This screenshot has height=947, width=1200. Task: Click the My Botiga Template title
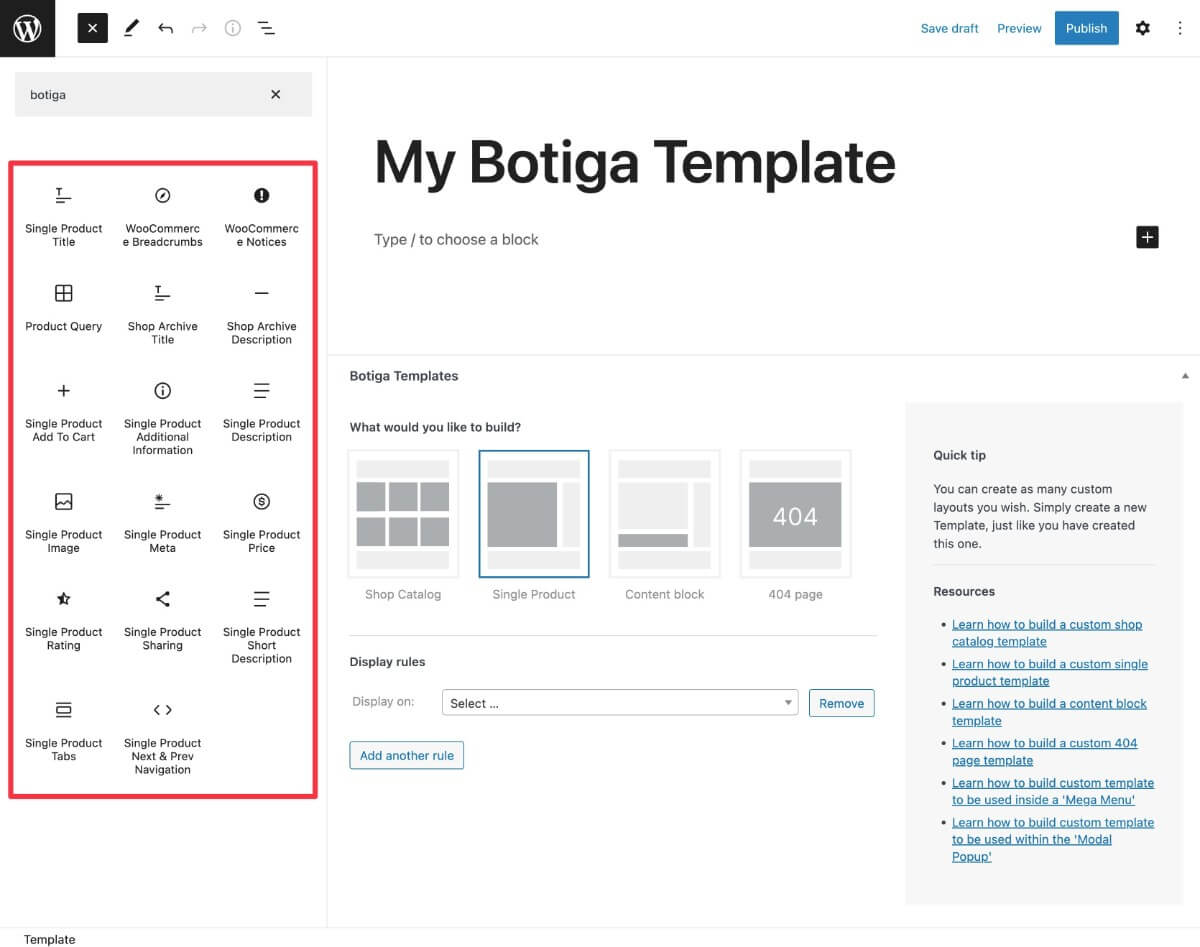tap(634, 161)
